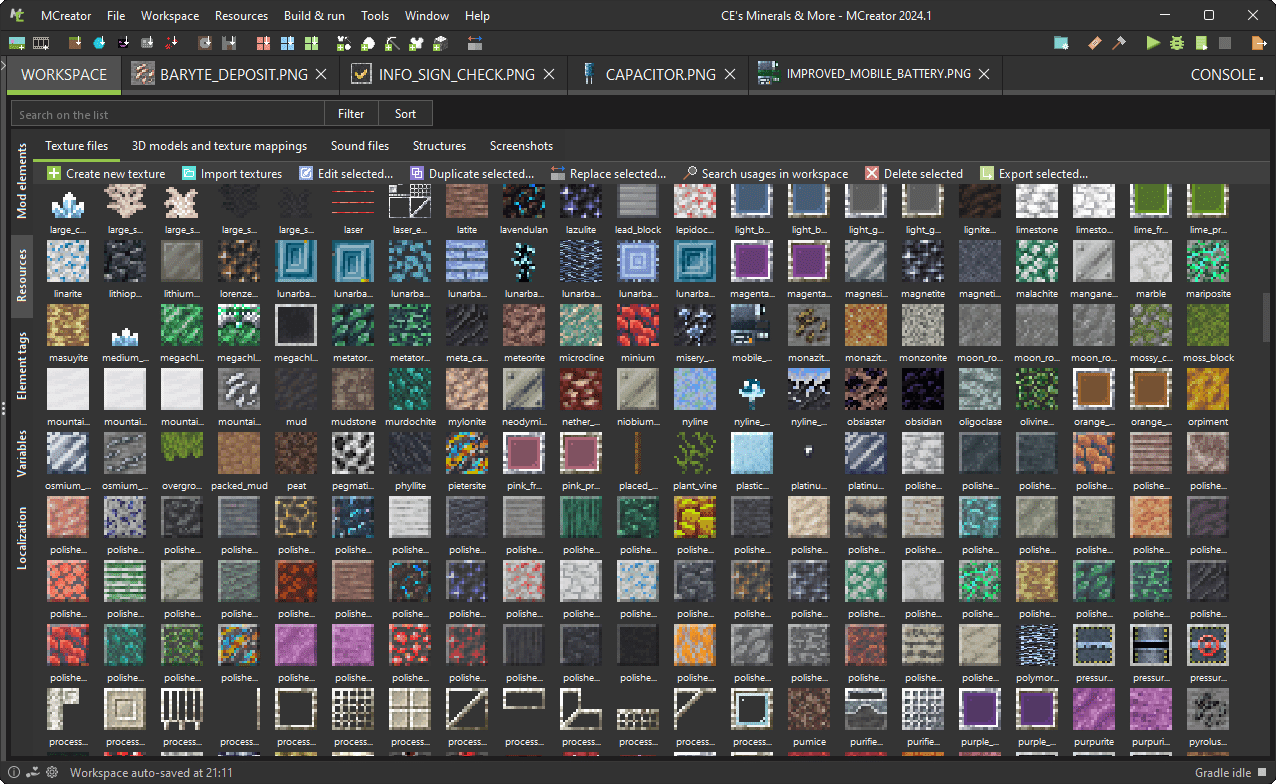Open the File menu

(x=116, y=16)
